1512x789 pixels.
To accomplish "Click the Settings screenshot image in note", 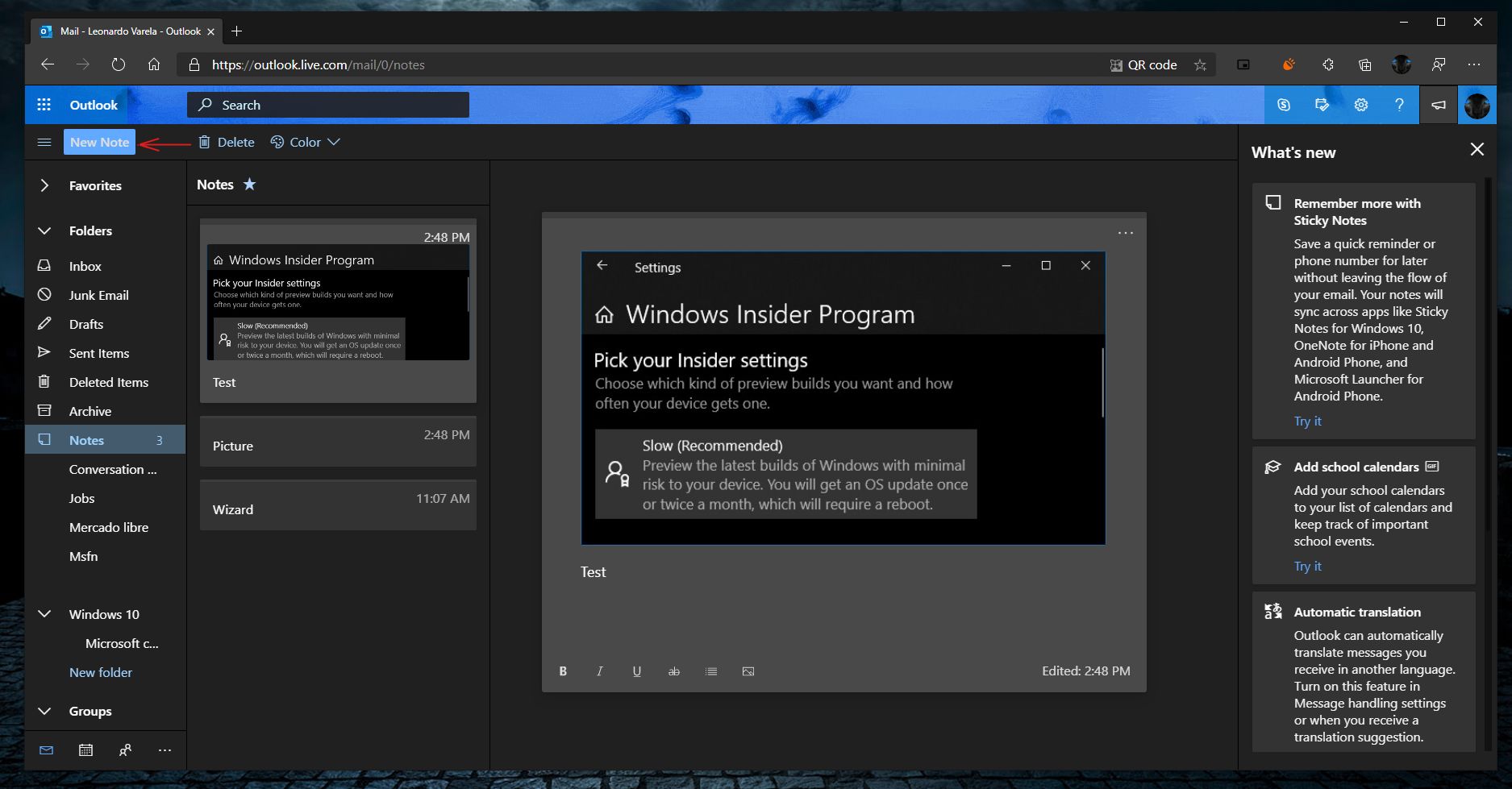I will pos(843,398).
